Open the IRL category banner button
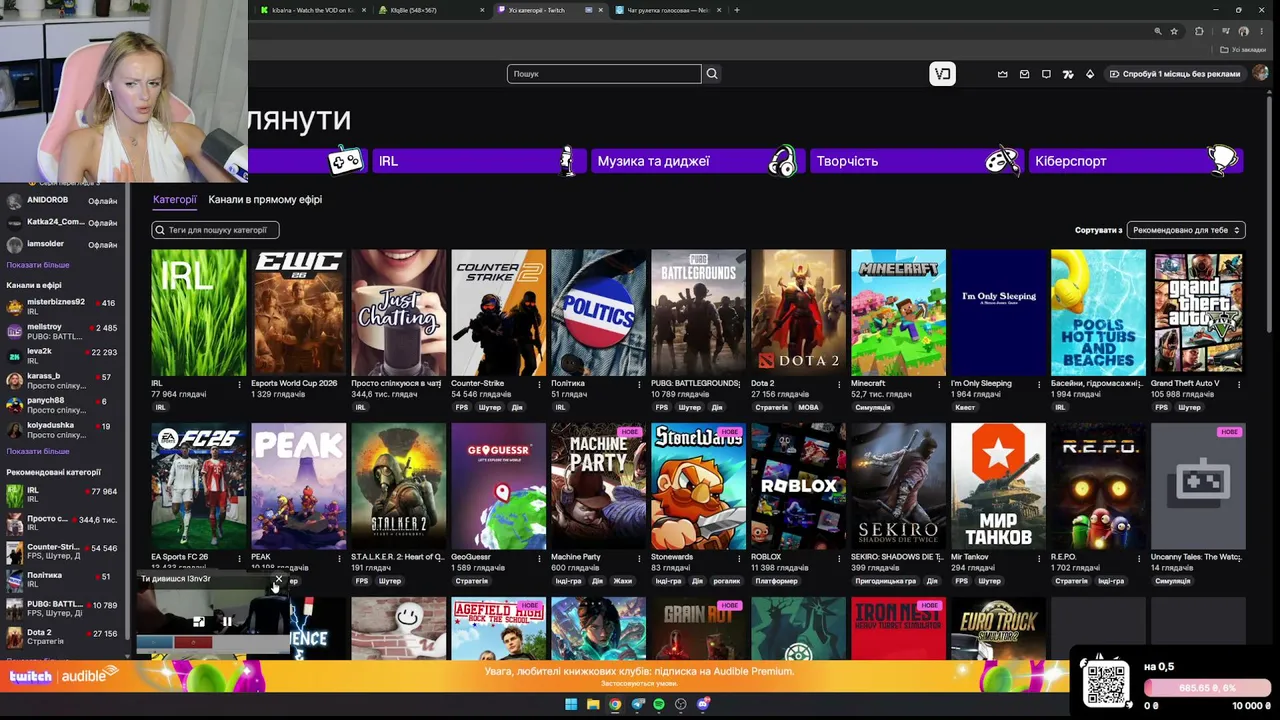 pyautogui.click(x=479, y=161)
